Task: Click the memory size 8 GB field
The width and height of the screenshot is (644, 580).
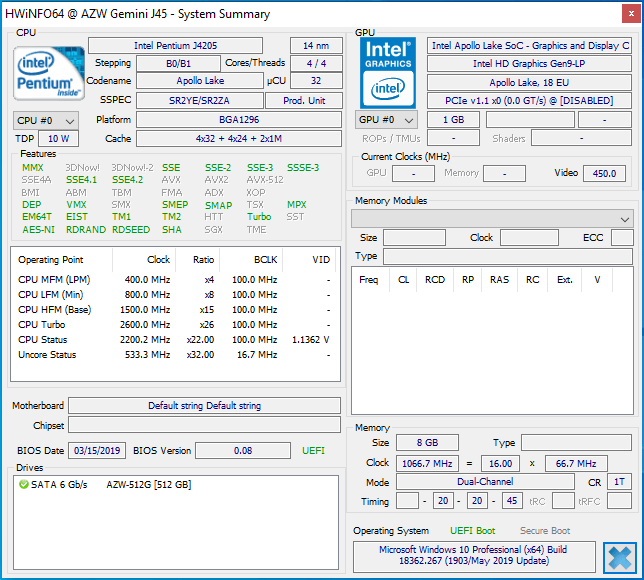Action: pyautogui.click(x=427, y=443)
